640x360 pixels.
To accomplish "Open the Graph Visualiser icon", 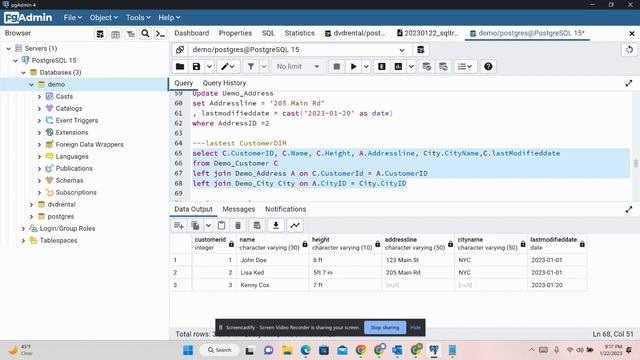I will [x=295, y=225].
